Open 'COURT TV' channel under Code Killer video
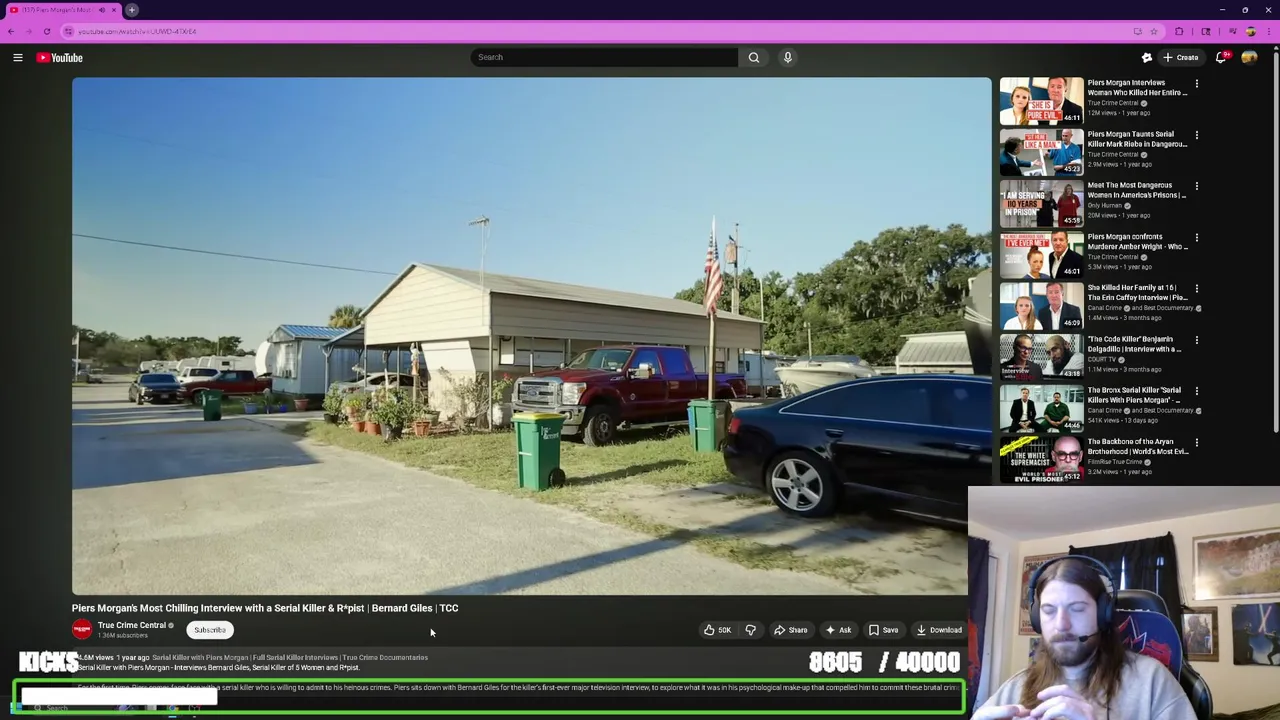Image resolution: width=1280 pixels, height=720 pixels. [1102, 359]
